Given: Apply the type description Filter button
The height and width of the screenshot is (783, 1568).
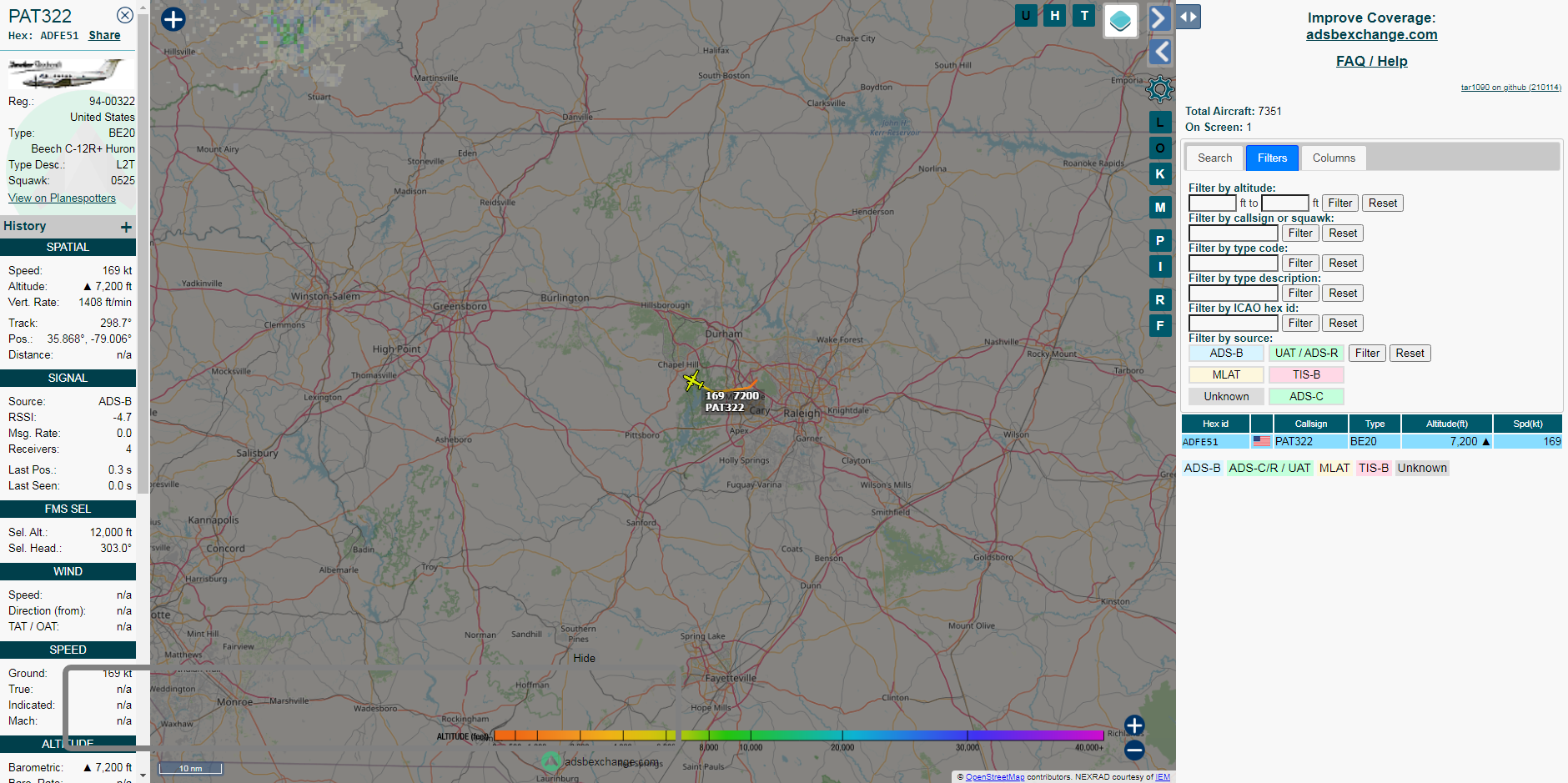Looking at the screenshot, I should click(x=1300, y=293).
